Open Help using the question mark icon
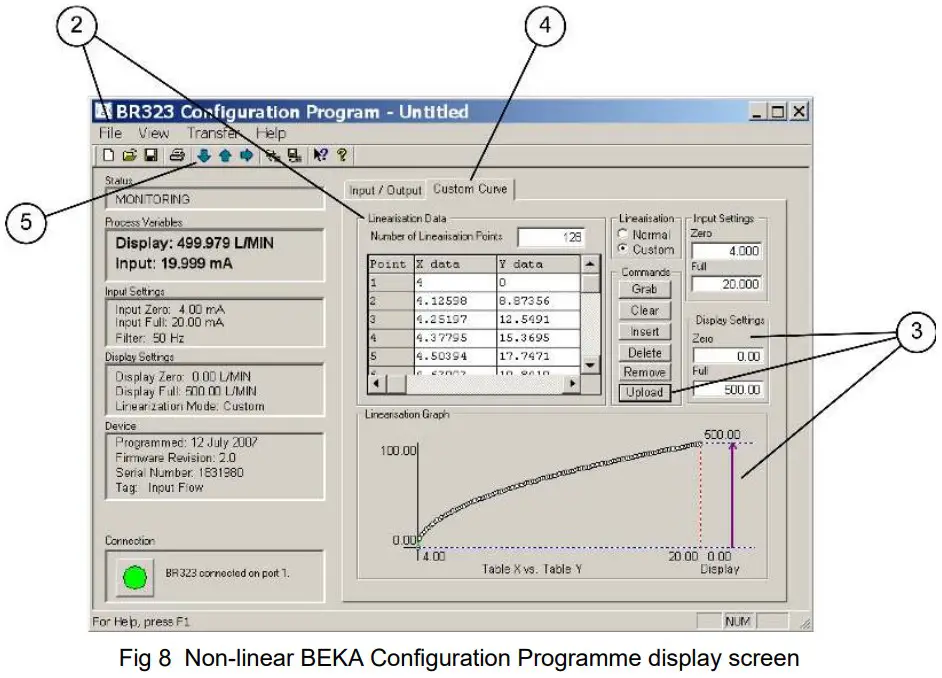942x678 pixels. pyautogui.click(x=342, y=155)
